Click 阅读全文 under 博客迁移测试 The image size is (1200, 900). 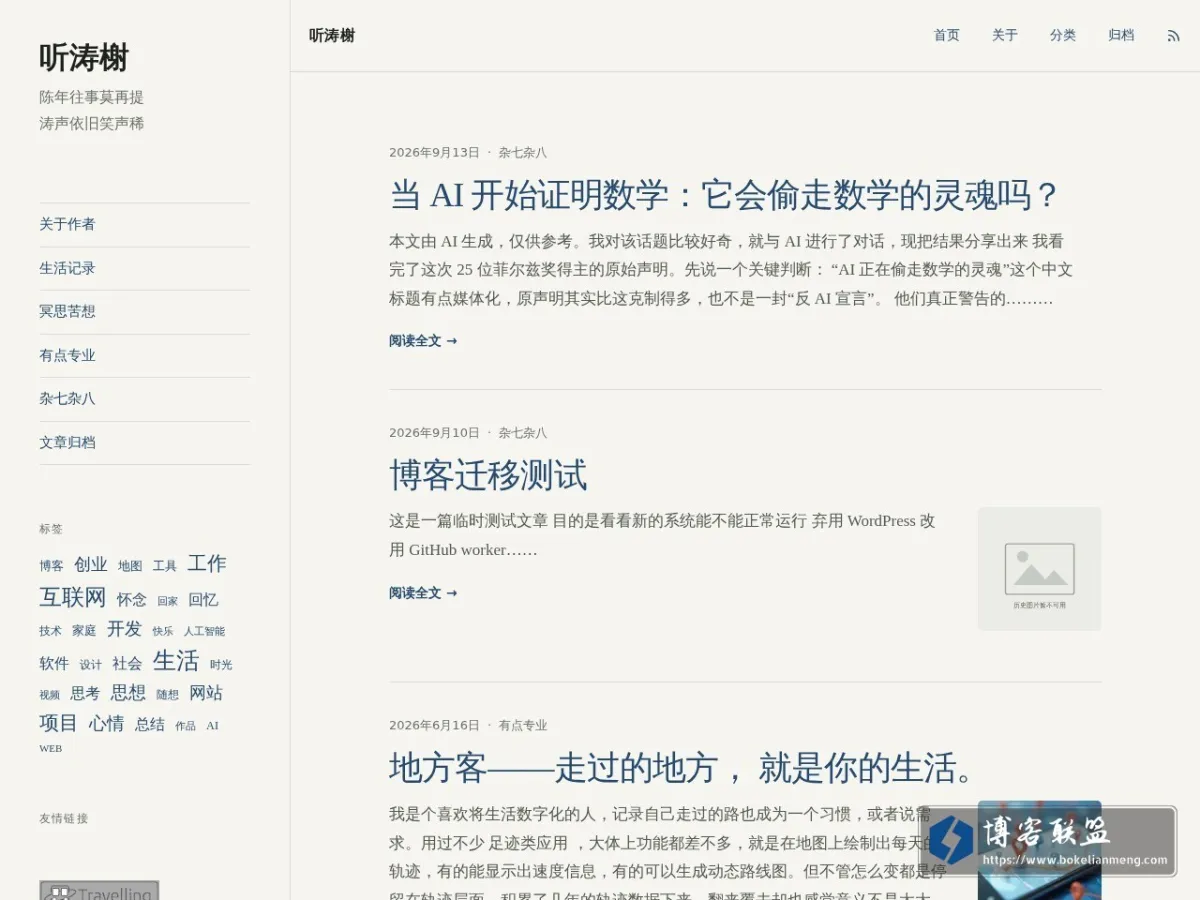(423, 593)
